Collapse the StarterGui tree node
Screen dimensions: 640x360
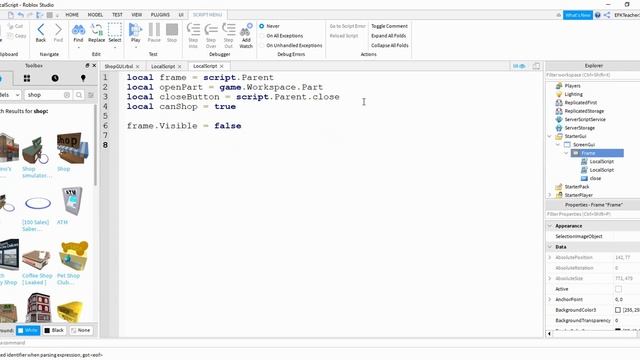point(549,136)
